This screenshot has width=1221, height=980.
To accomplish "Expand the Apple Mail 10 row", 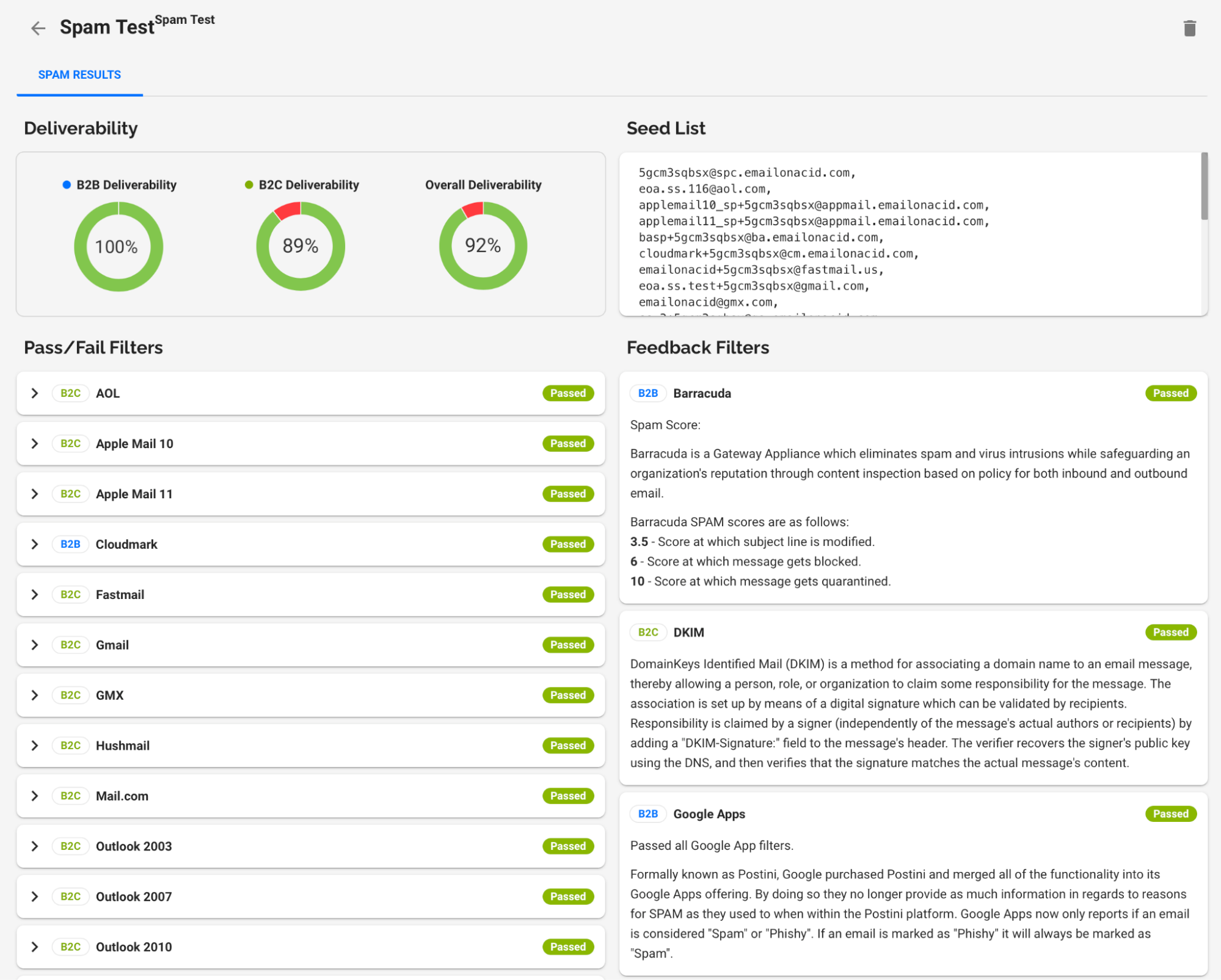I will click(35, 443).
